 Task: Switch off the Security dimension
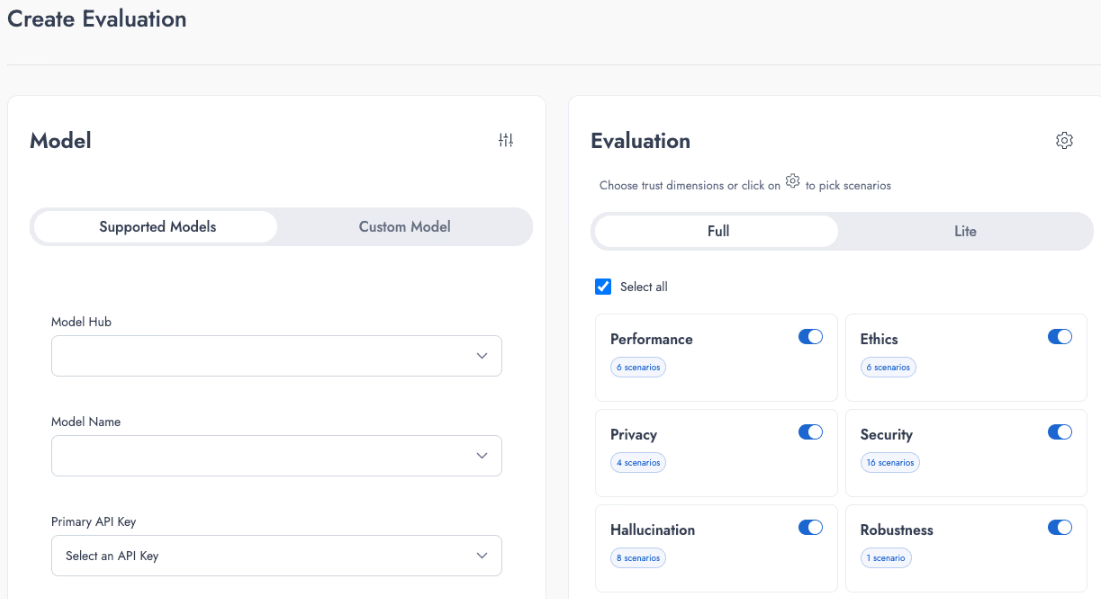click(x=1059, y=432)
